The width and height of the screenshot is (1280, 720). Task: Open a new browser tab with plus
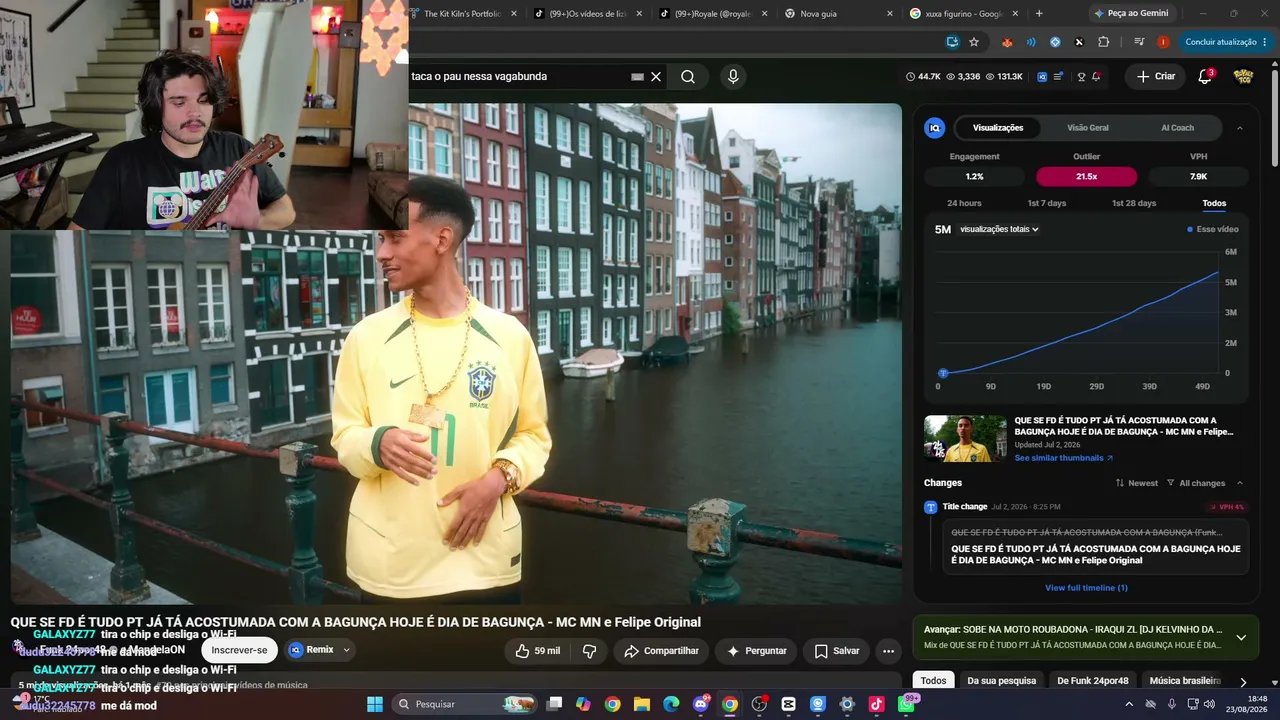click(x=1039, y=13)
